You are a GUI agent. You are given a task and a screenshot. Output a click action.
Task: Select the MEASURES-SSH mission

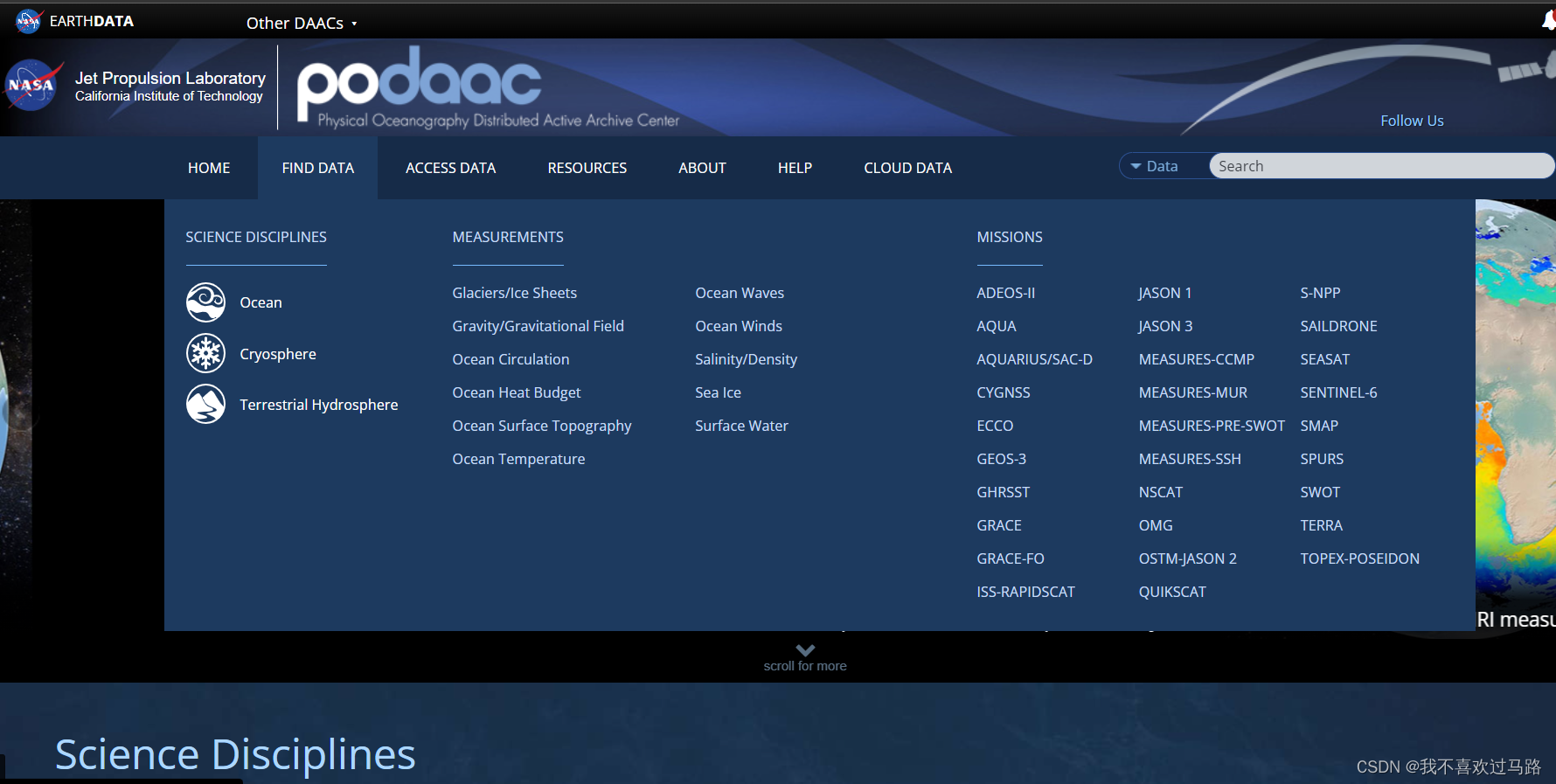point(1190,459)
